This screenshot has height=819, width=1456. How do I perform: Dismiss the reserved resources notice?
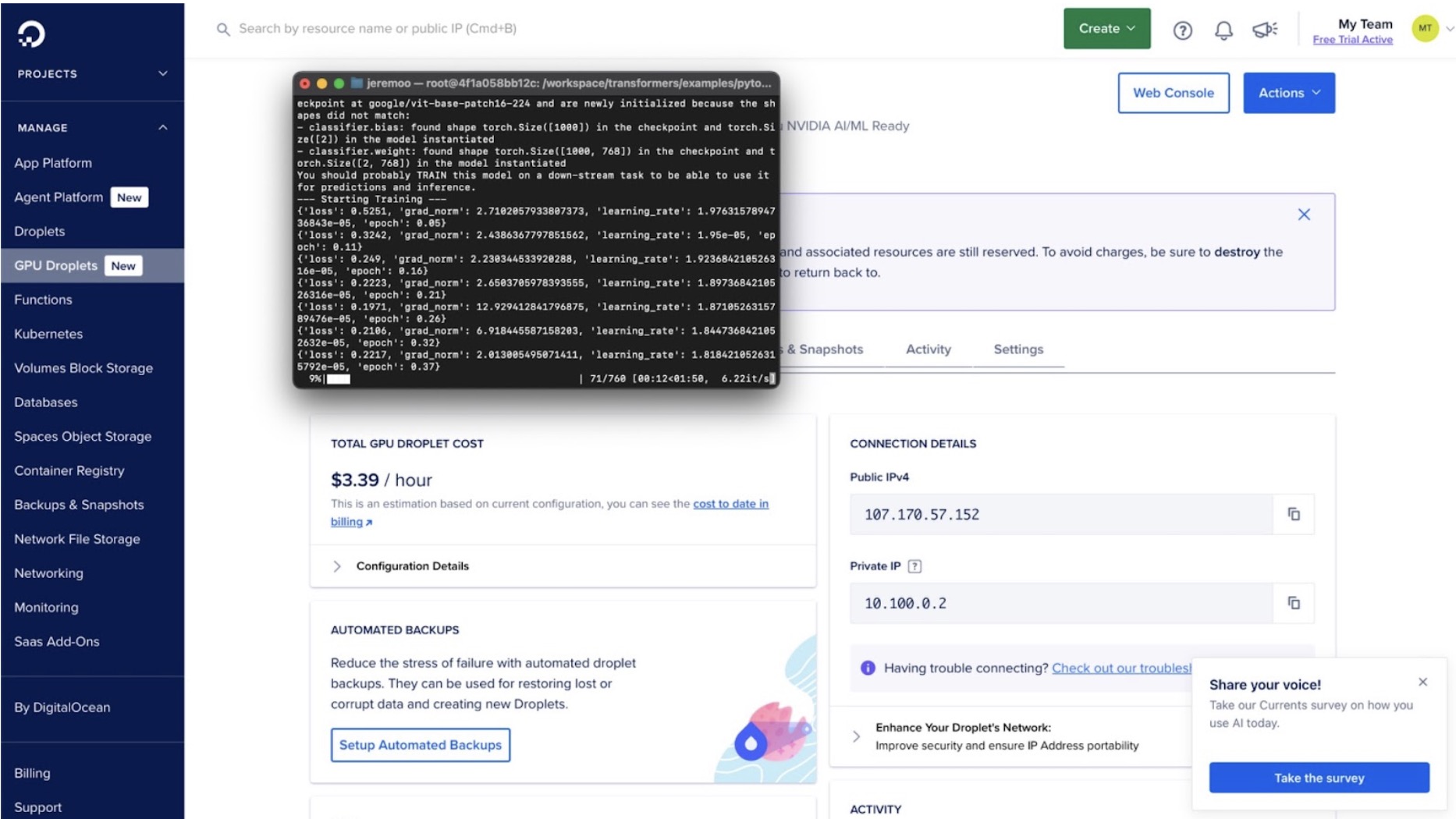click(1304, 214)
